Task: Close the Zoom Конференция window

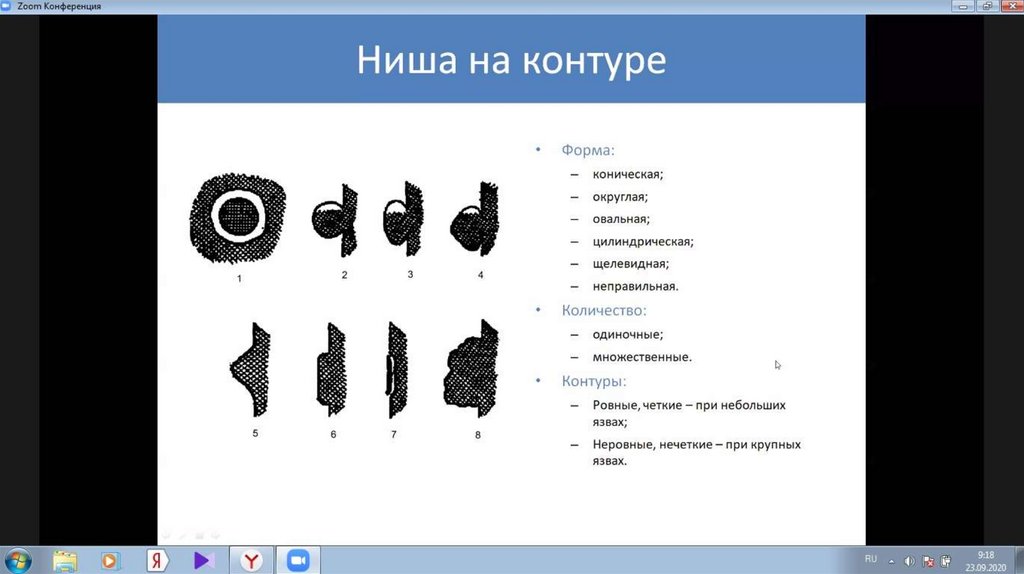Action: coord(1011,6)
